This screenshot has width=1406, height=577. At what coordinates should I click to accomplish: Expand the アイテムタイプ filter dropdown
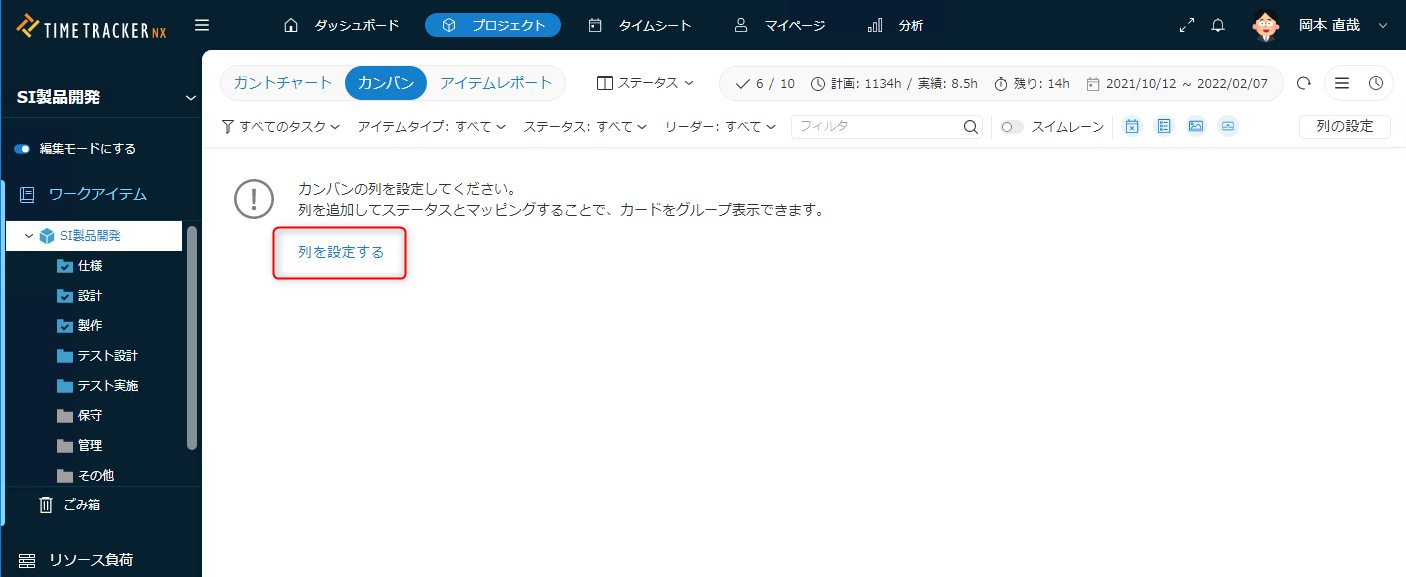click(x=431, y=127)
